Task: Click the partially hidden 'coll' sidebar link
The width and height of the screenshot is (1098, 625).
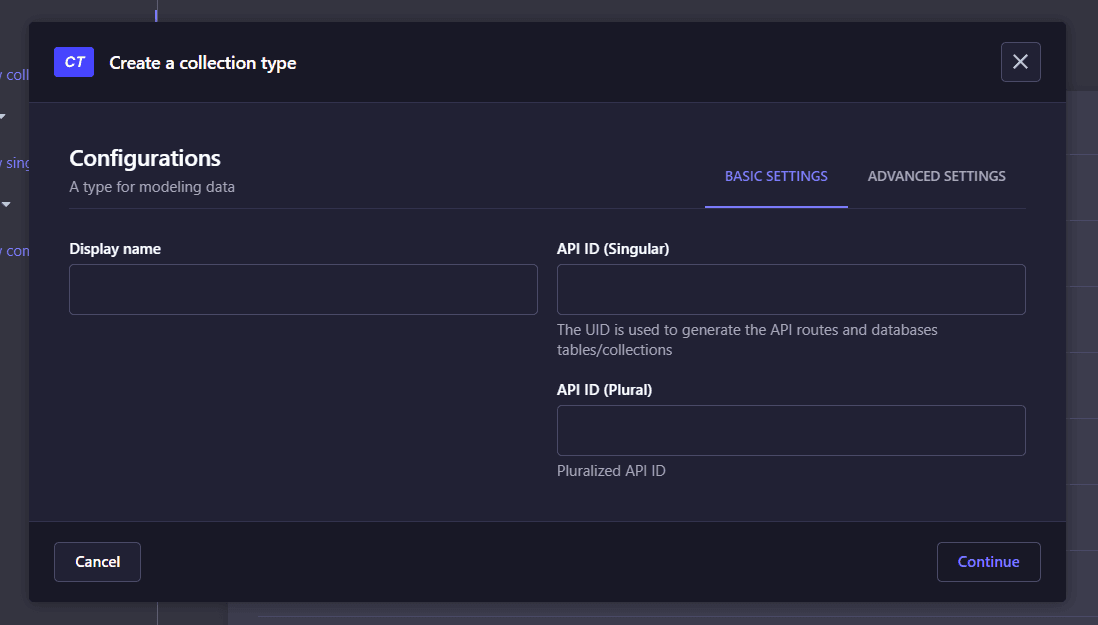Action: pyautogui.click(x=15, y=75)
